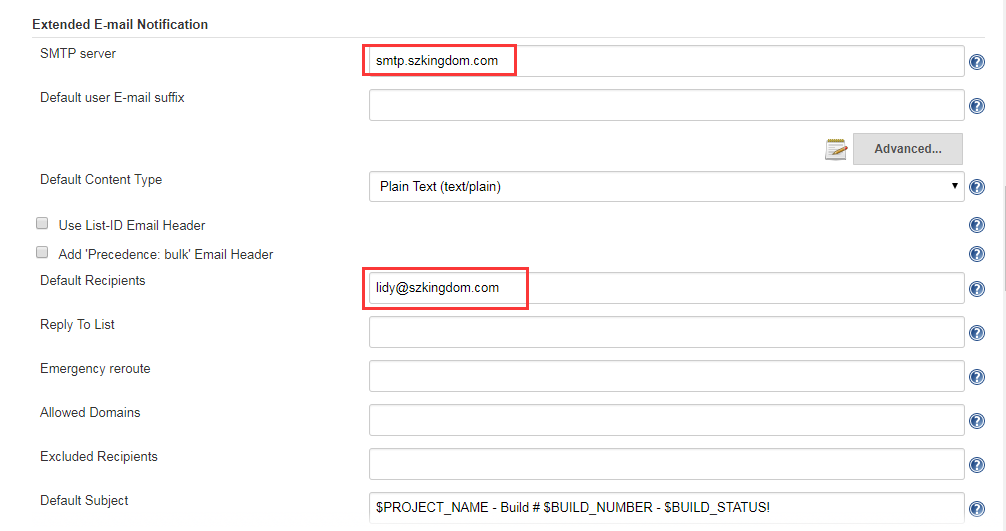Show help for Precedence bulk Email Header
The image size is (1006, 531).
point(976,254)
